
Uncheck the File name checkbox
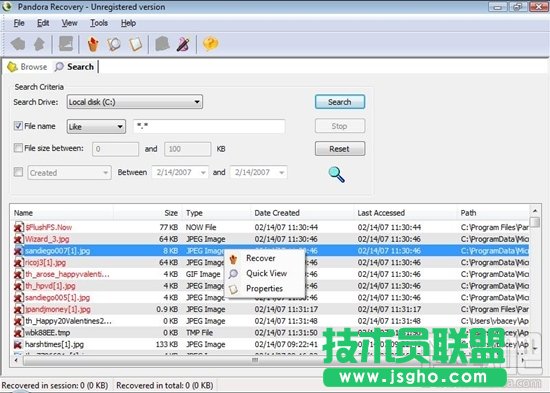[18, 126]
